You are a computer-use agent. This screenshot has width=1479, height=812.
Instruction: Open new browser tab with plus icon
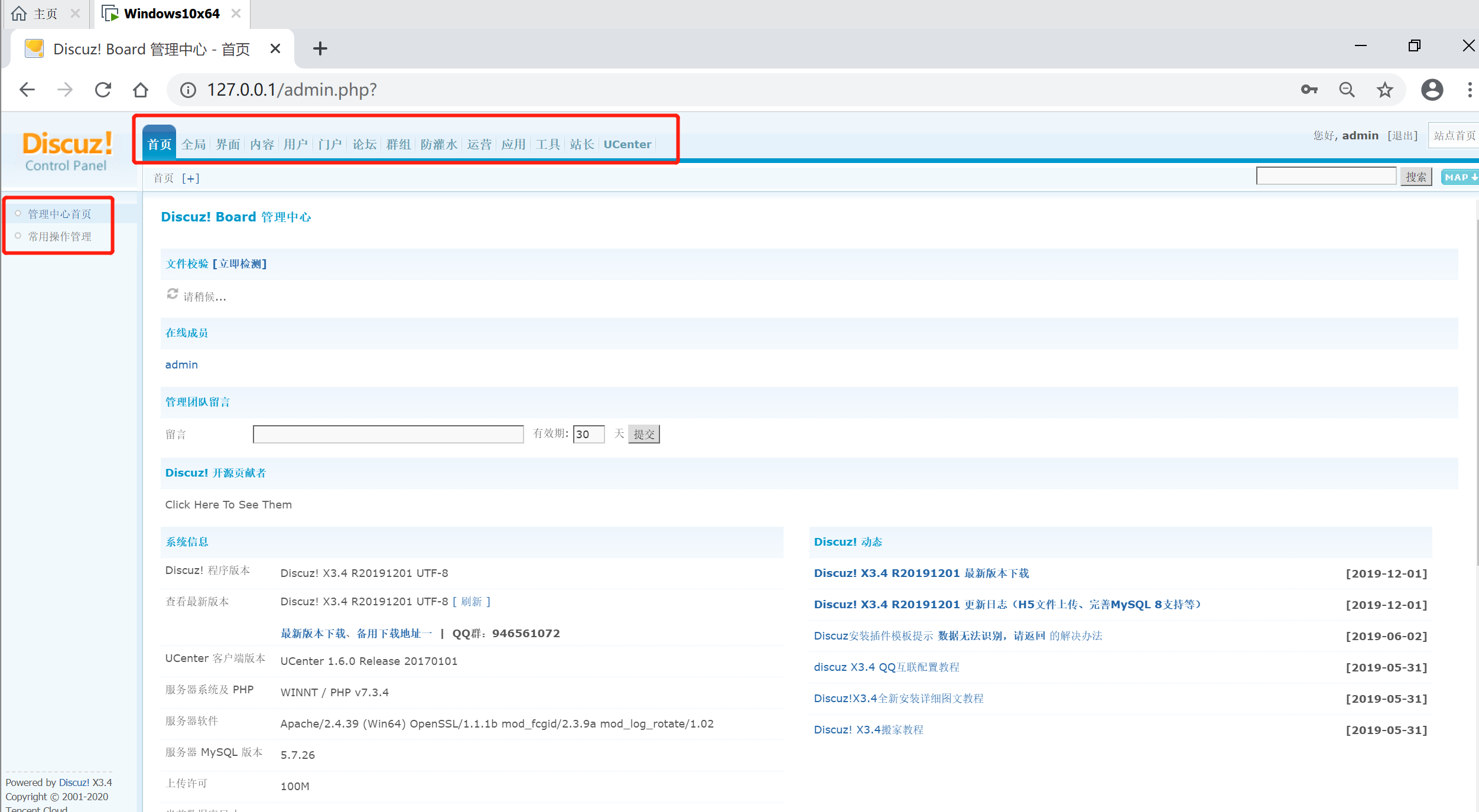tap(320, 48)
